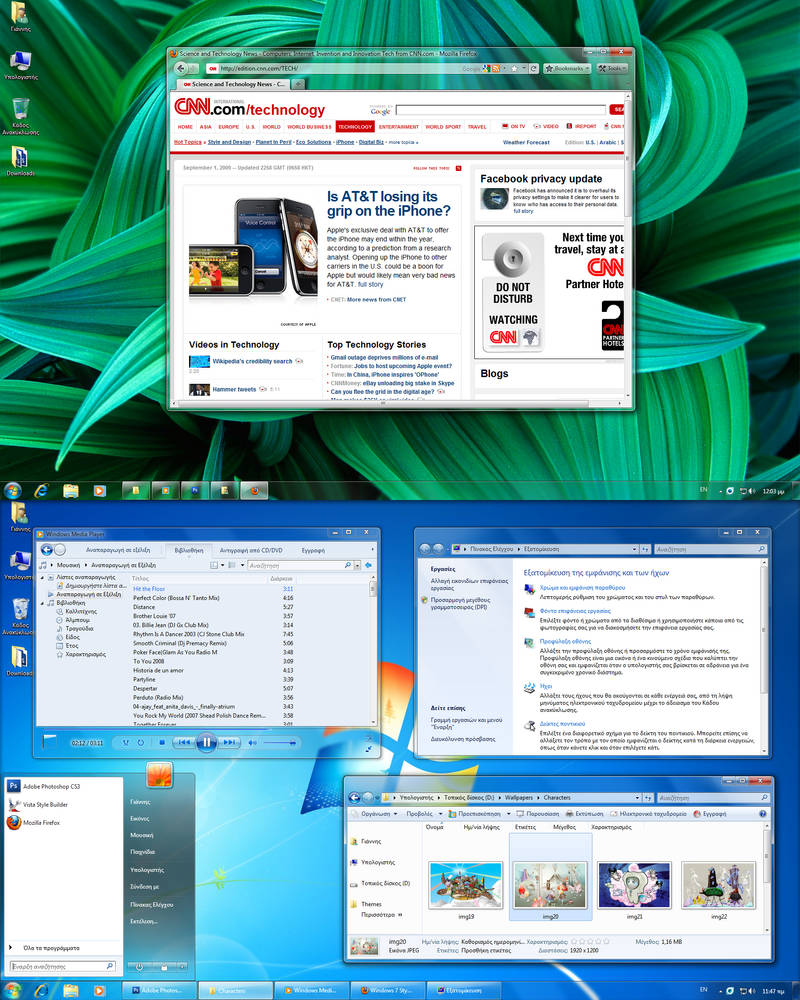Go to previous track in Media Player

[184, 742]
